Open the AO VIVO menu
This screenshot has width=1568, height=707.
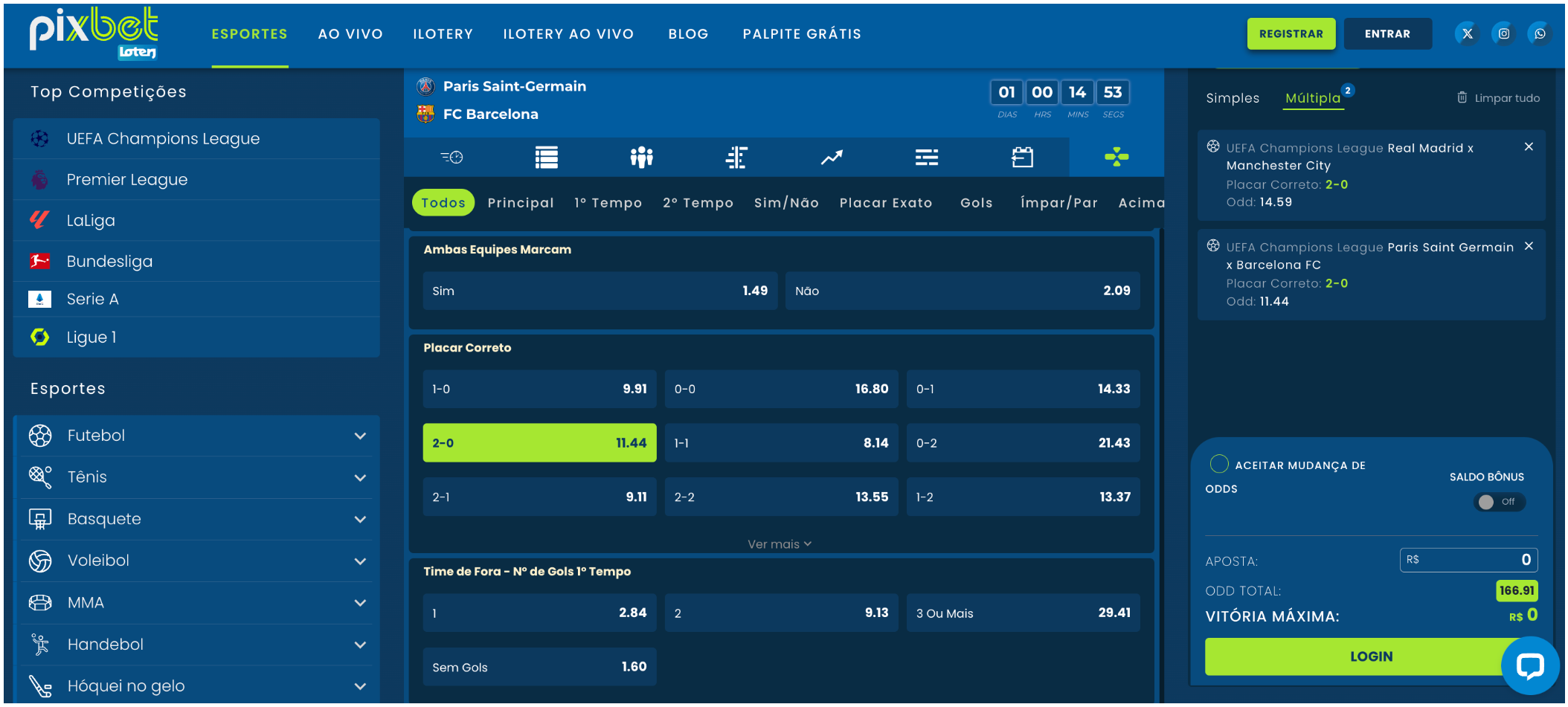pyautogui.click(x=350, y=33)
